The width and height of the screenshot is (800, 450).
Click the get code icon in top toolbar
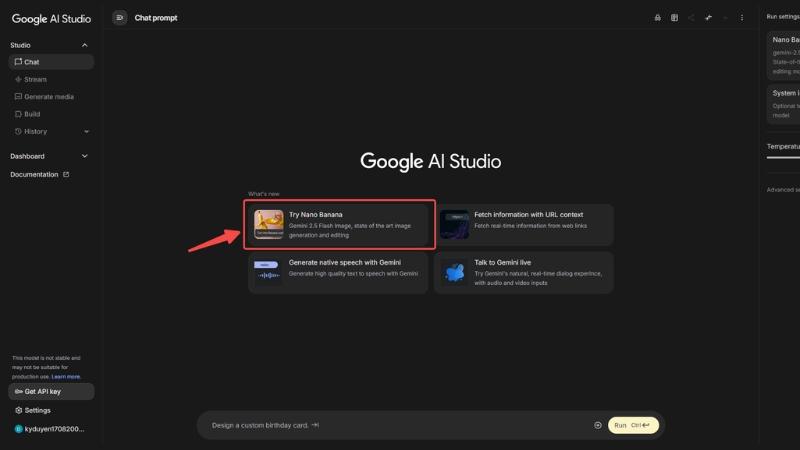click(x=708, y=17)
